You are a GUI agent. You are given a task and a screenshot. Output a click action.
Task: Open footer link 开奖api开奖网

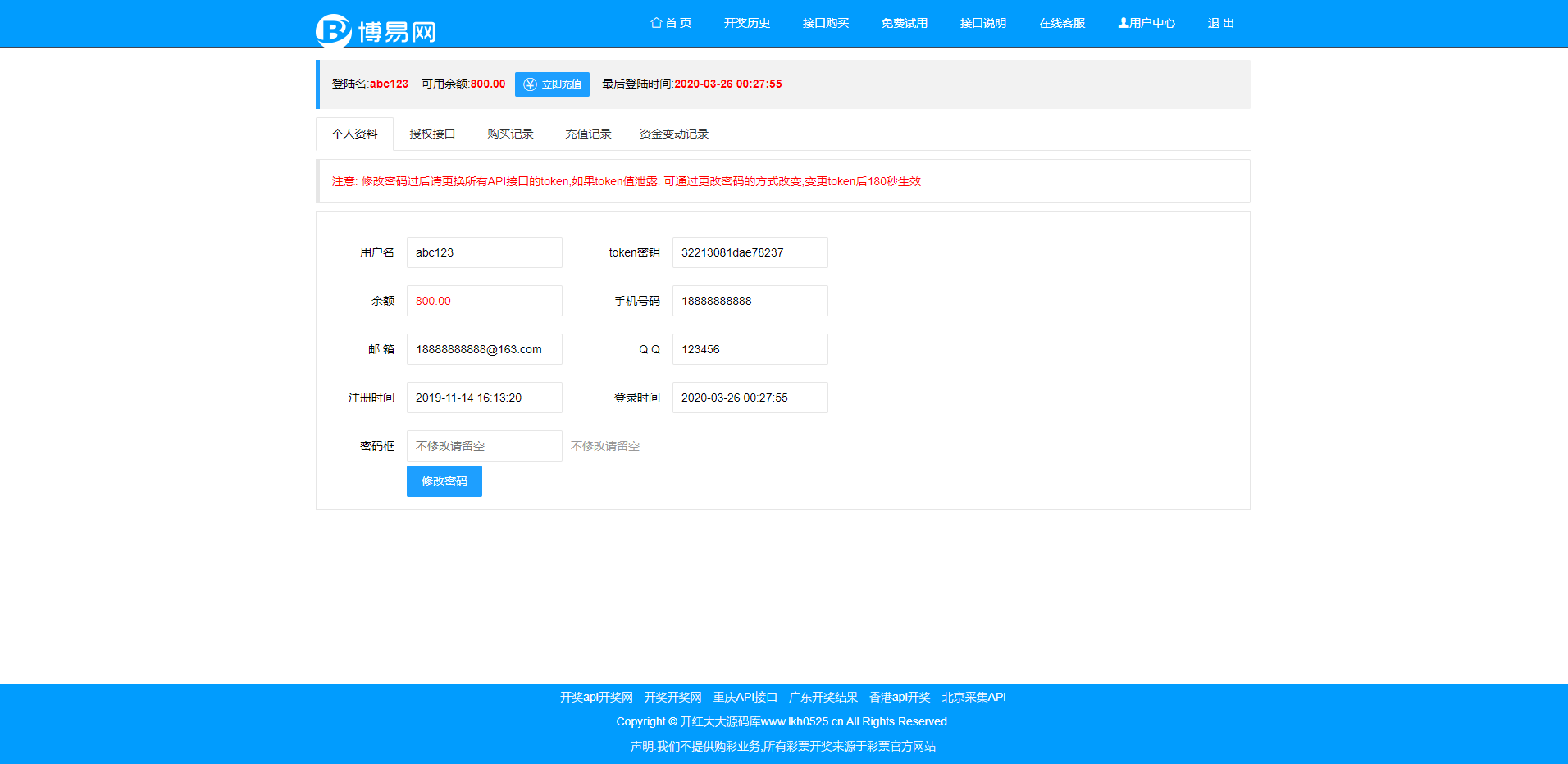pyautogui.click(x=596, y=698)
